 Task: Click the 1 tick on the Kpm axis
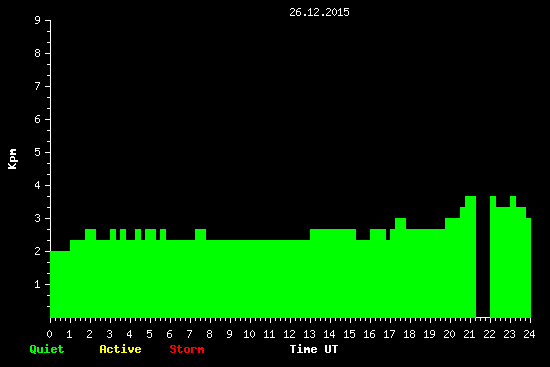point(37,284)
